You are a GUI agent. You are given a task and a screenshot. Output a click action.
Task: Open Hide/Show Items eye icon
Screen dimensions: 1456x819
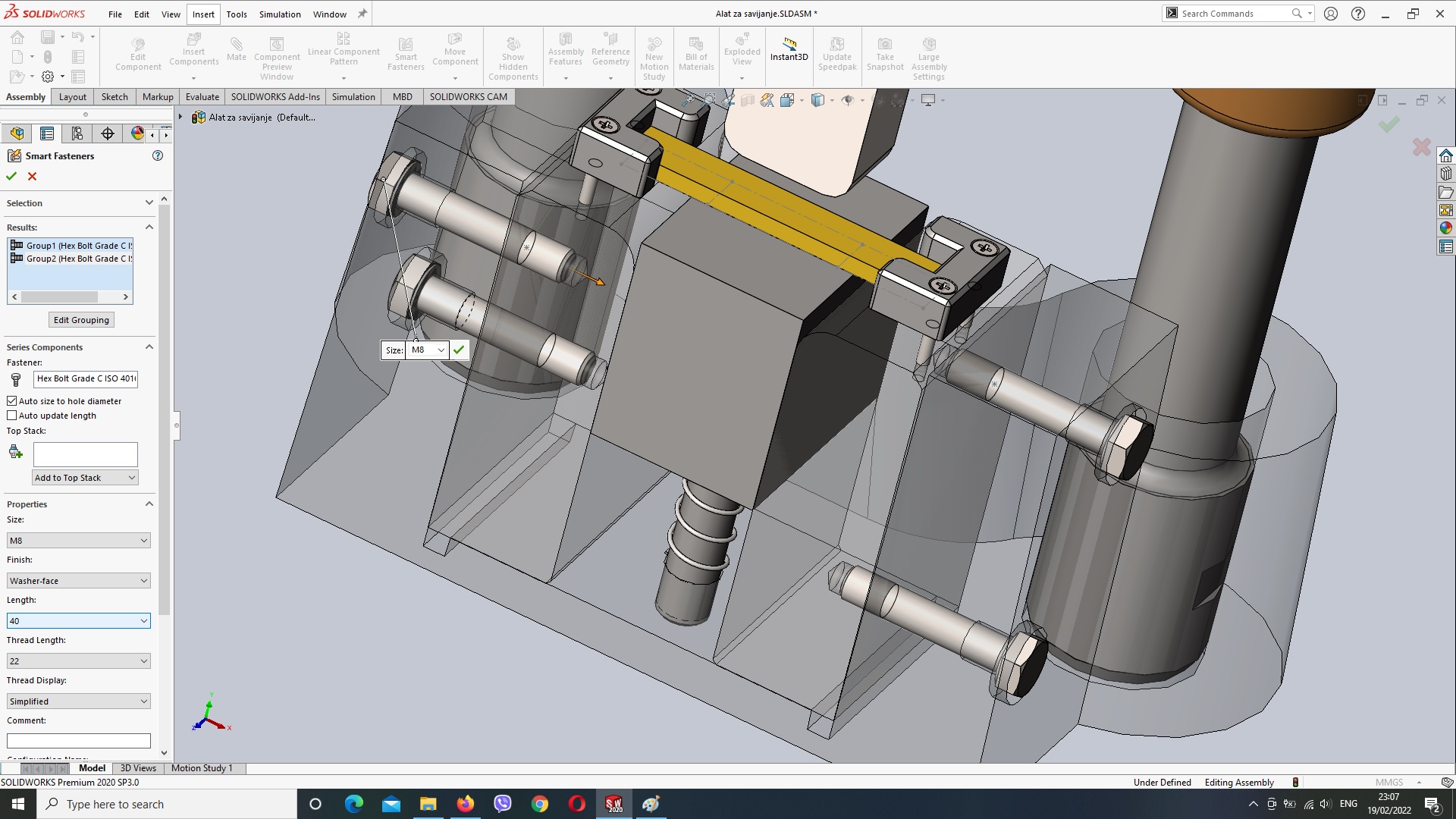tap(848, 100)
